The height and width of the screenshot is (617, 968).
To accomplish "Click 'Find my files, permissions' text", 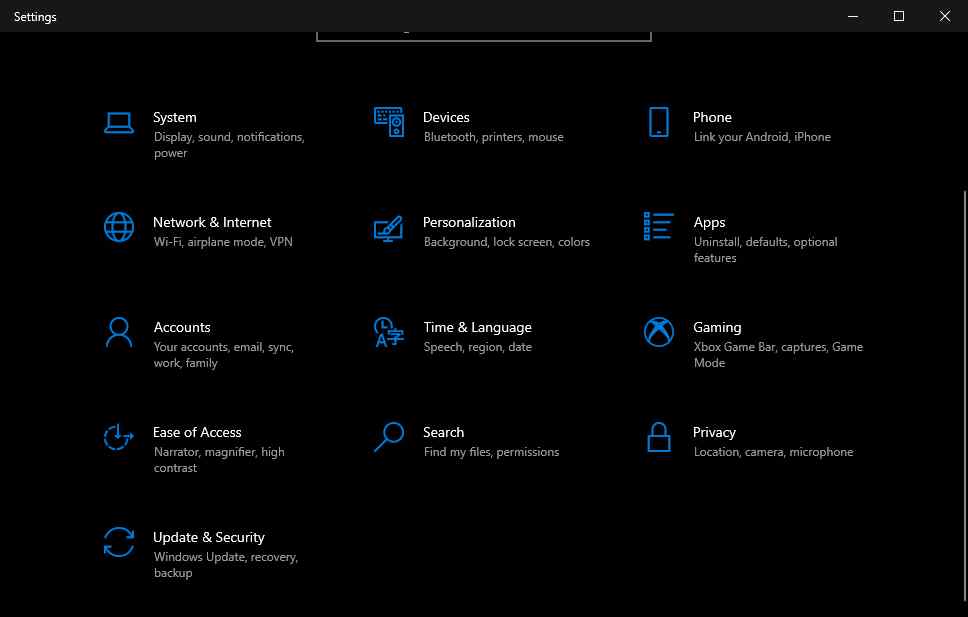I will click(x=491, y=452).
